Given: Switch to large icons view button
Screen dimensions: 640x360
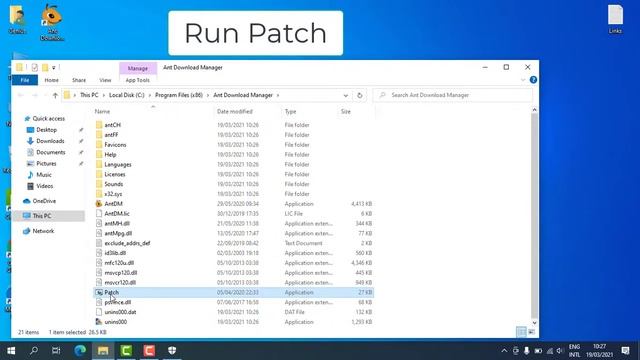Looking at the screenshot, I should point(531,332).
